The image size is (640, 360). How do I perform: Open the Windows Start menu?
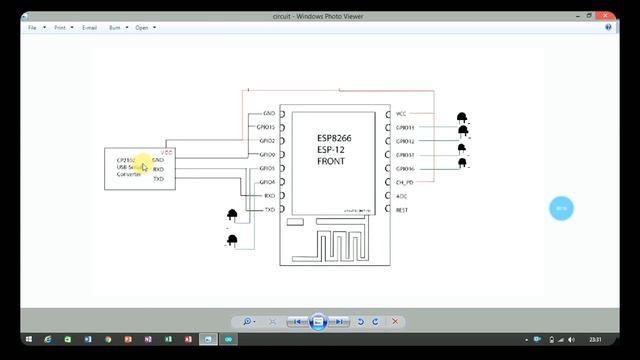pos(29,339)
